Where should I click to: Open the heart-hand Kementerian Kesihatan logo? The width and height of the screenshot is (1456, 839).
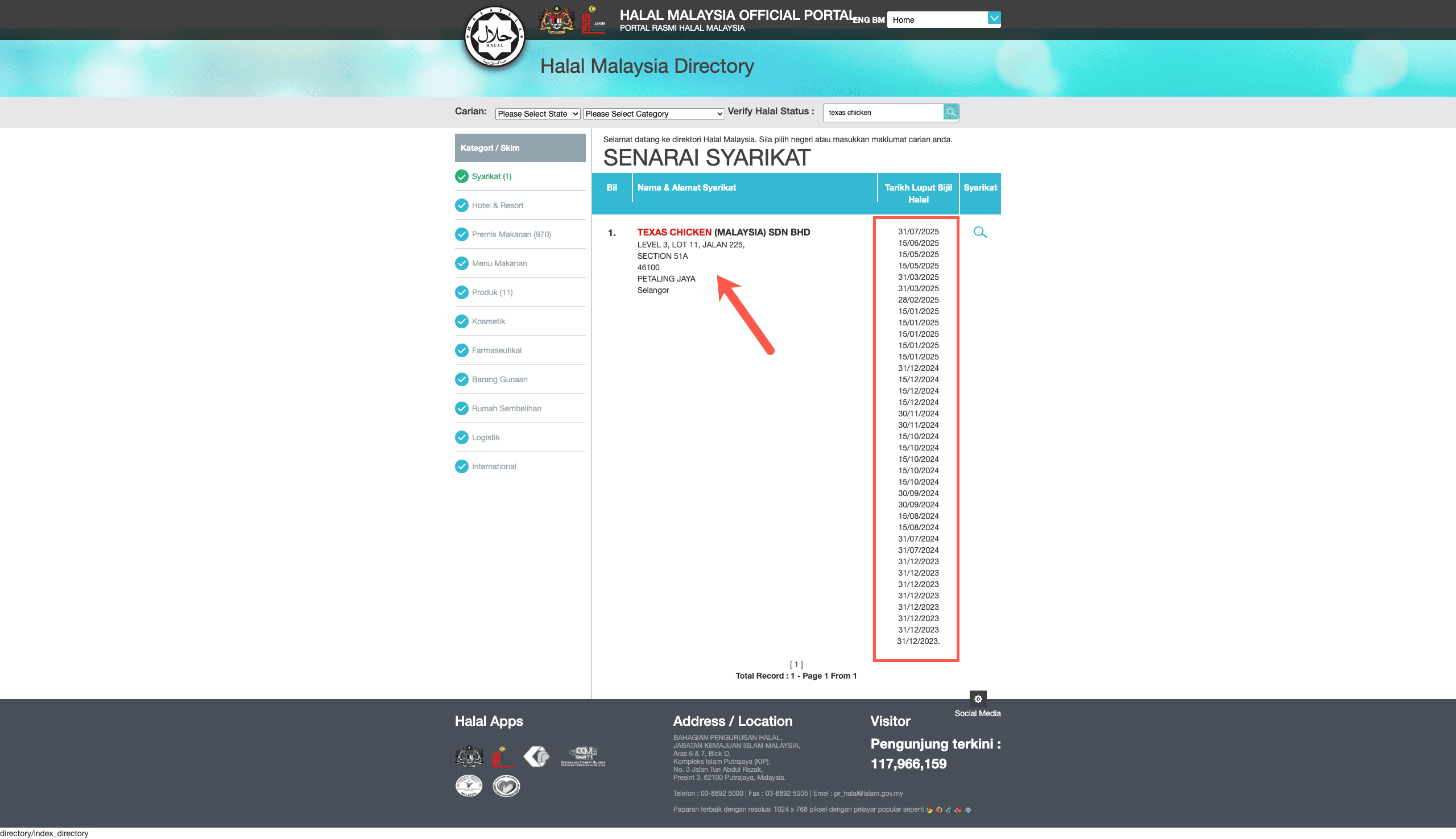506,786
